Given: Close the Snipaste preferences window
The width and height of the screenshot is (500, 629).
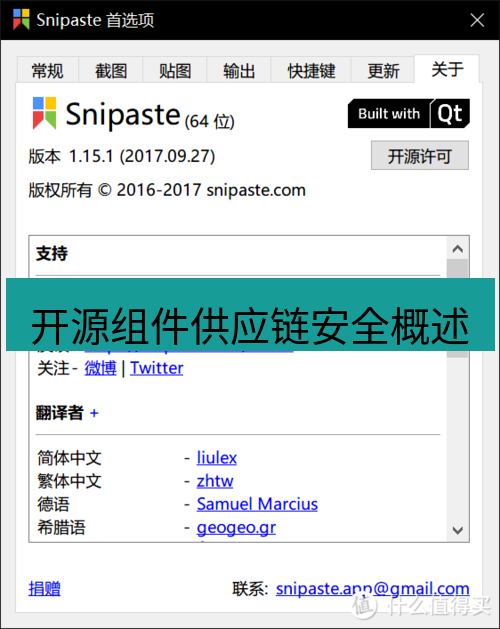Looking at the screenshot, I should tap(477, 20).
